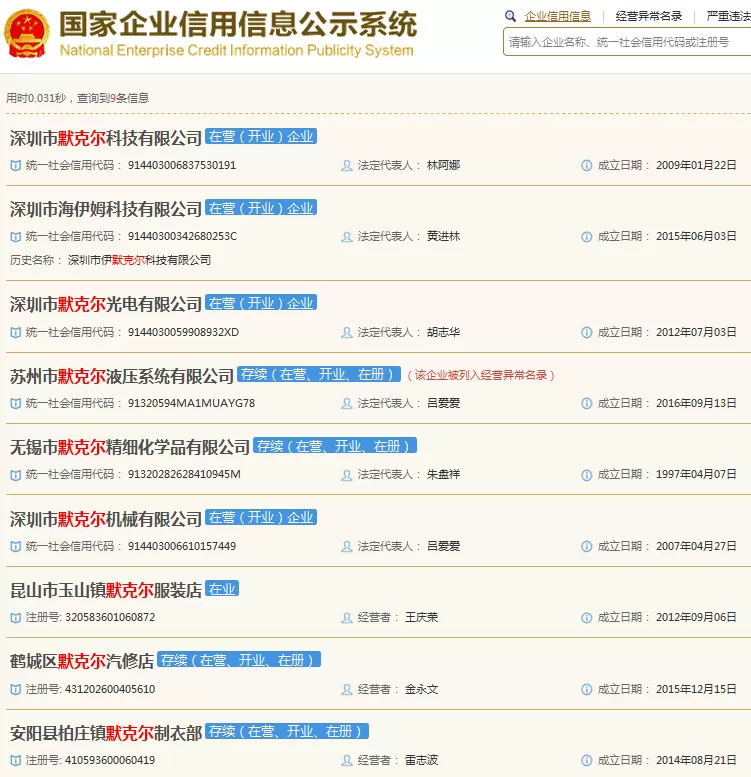Click history name 深圳市伊默克尔科技有限公司
The width and height of the screenshot is (751, 777).
[x=139, y=260]
